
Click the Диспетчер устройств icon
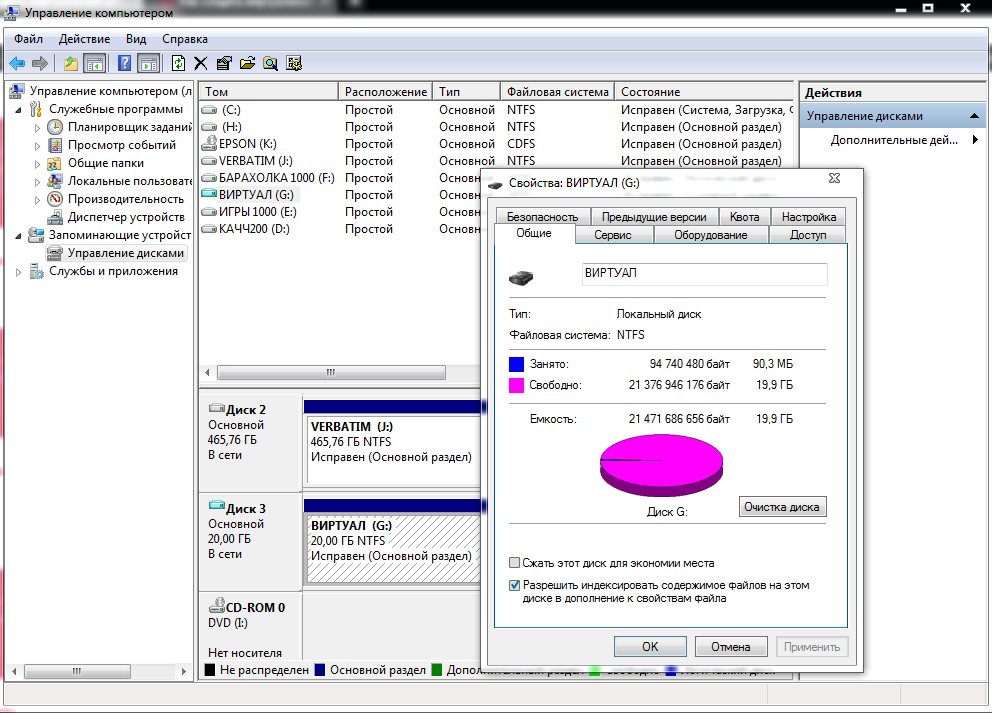point(55,217)
